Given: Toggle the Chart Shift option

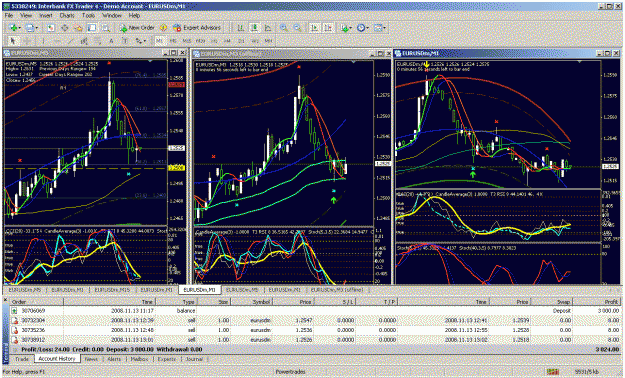Looking at the screenshot, I should 328,28.
